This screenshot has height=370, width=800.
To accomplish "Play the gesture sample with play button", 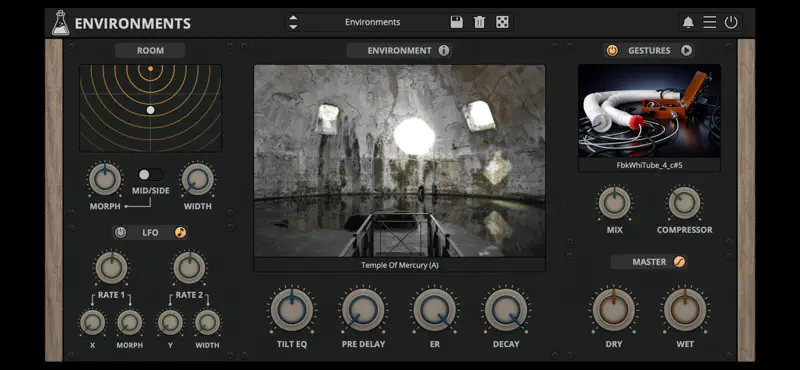I will click(686, 51).
